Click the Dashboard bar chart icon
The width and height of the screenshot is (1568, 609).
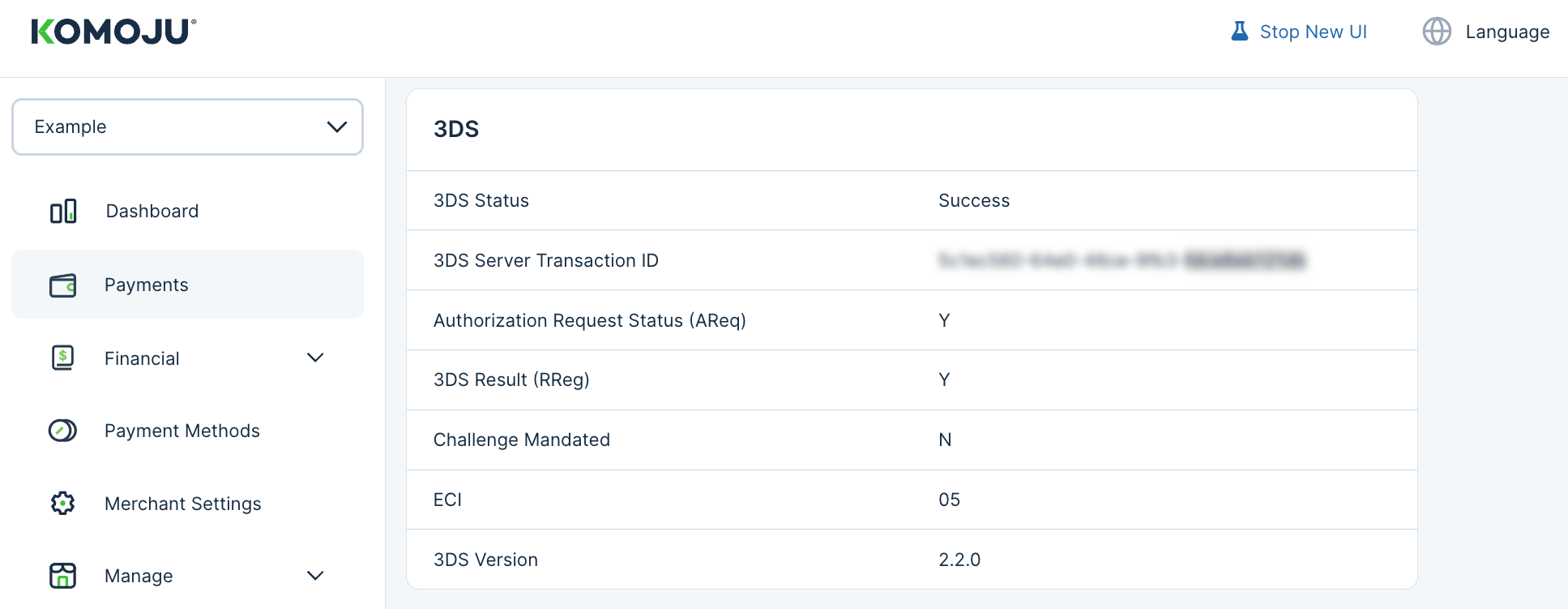[x=63, y=212]
